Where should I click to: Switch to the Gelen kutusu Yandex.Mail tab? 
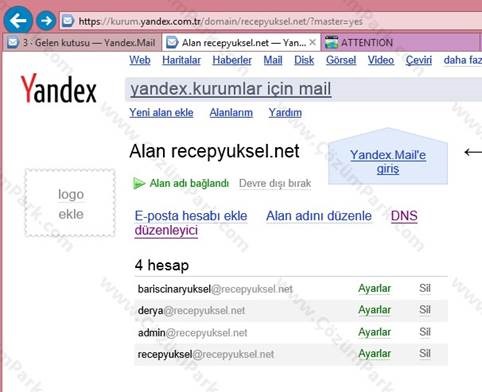(82, 43)
